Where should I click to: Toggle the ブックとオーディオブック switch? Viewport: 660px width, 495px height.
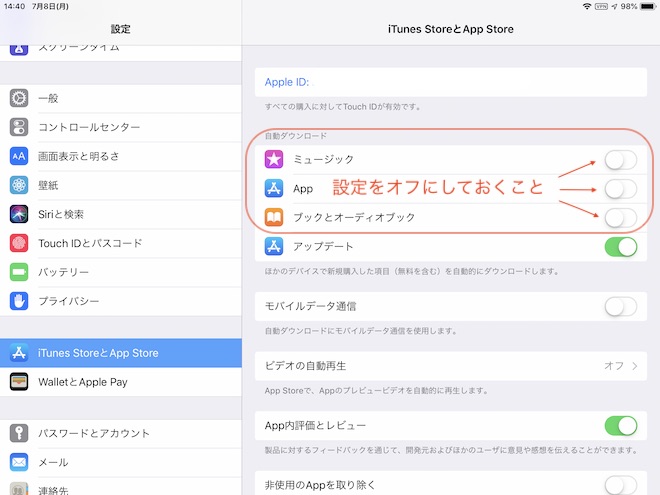tap(621, 218)
